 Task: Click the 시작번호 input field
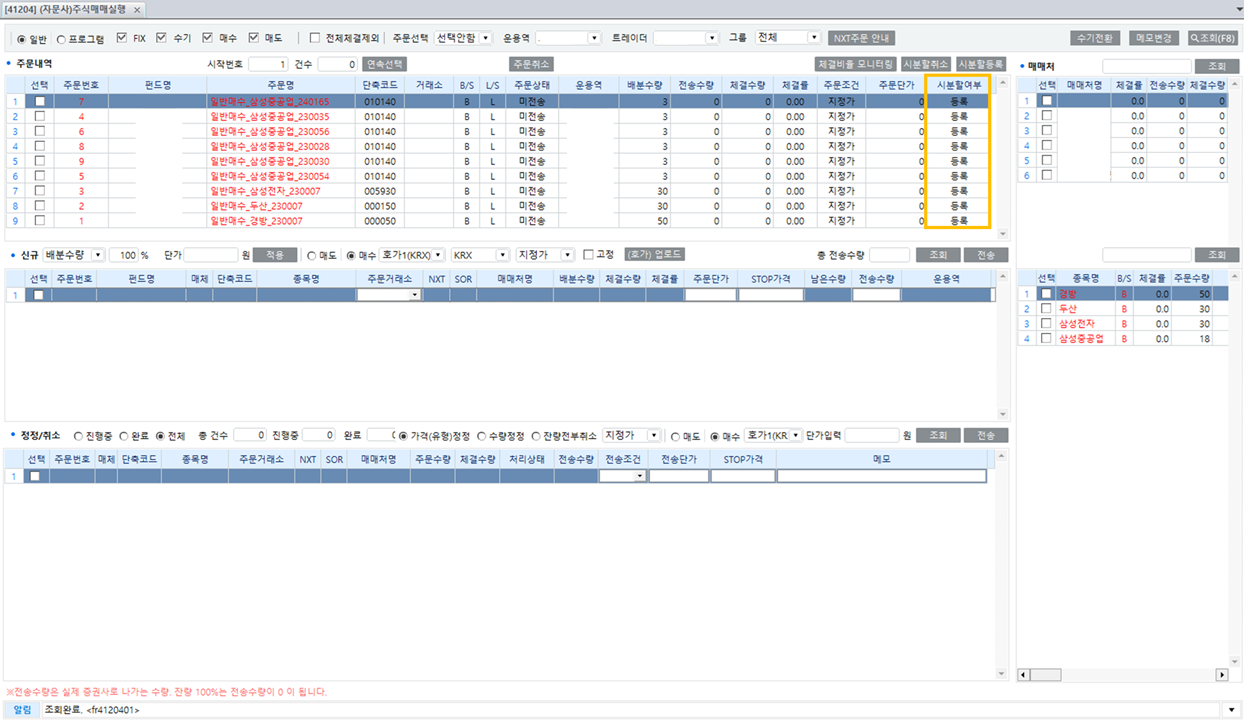click(268, 64)
